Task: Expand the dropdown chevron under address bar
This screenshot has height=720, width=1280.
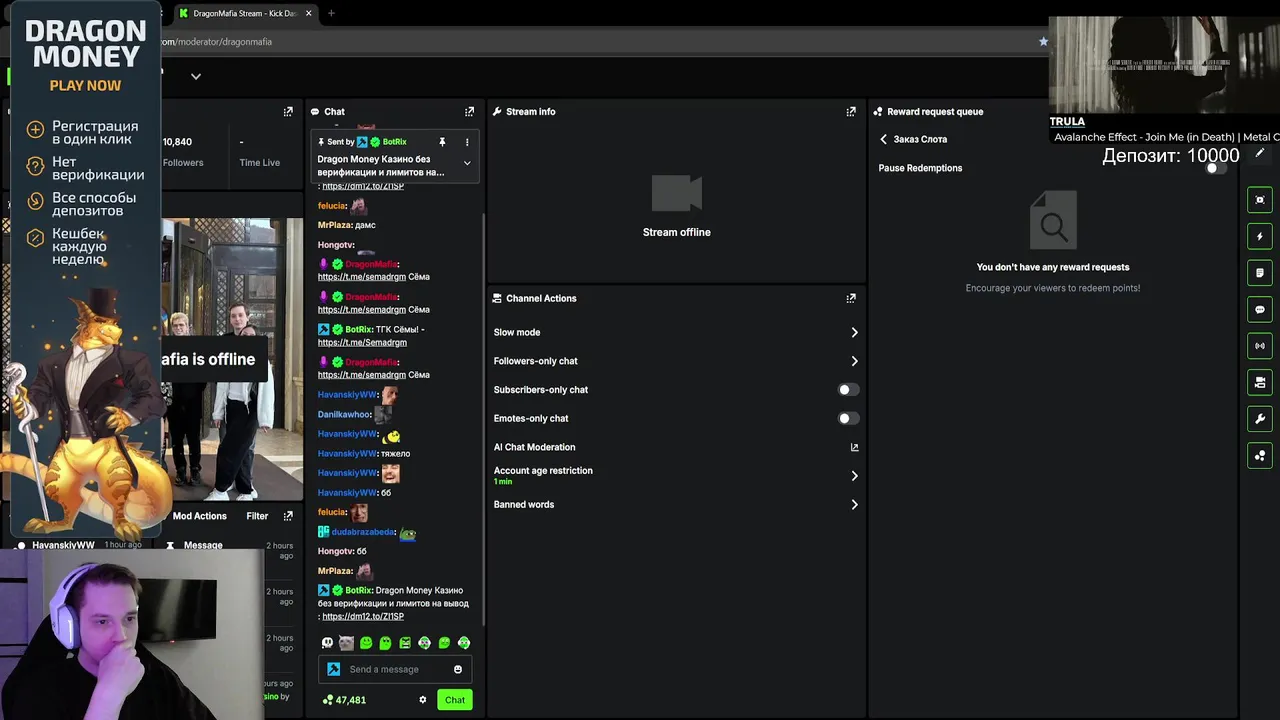Action: (x=196, y=76)
